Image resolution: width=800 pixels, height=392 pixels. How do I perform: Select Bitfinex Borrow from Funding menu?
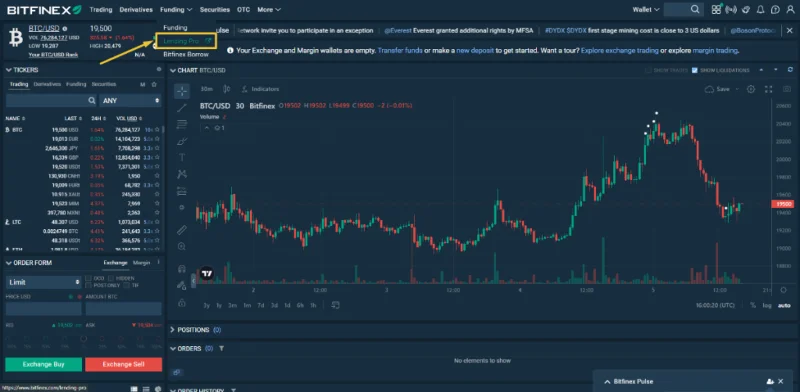186,54
